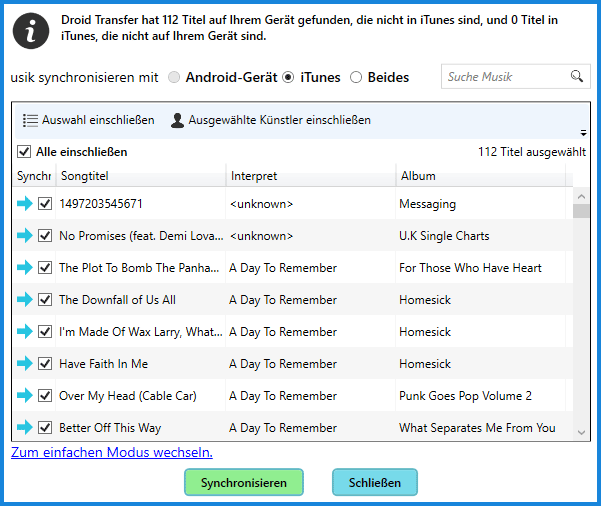The height and width of the screenshot is (506, 601).
Task: Focus the Suche Musik search field
Action: point(516,76)
